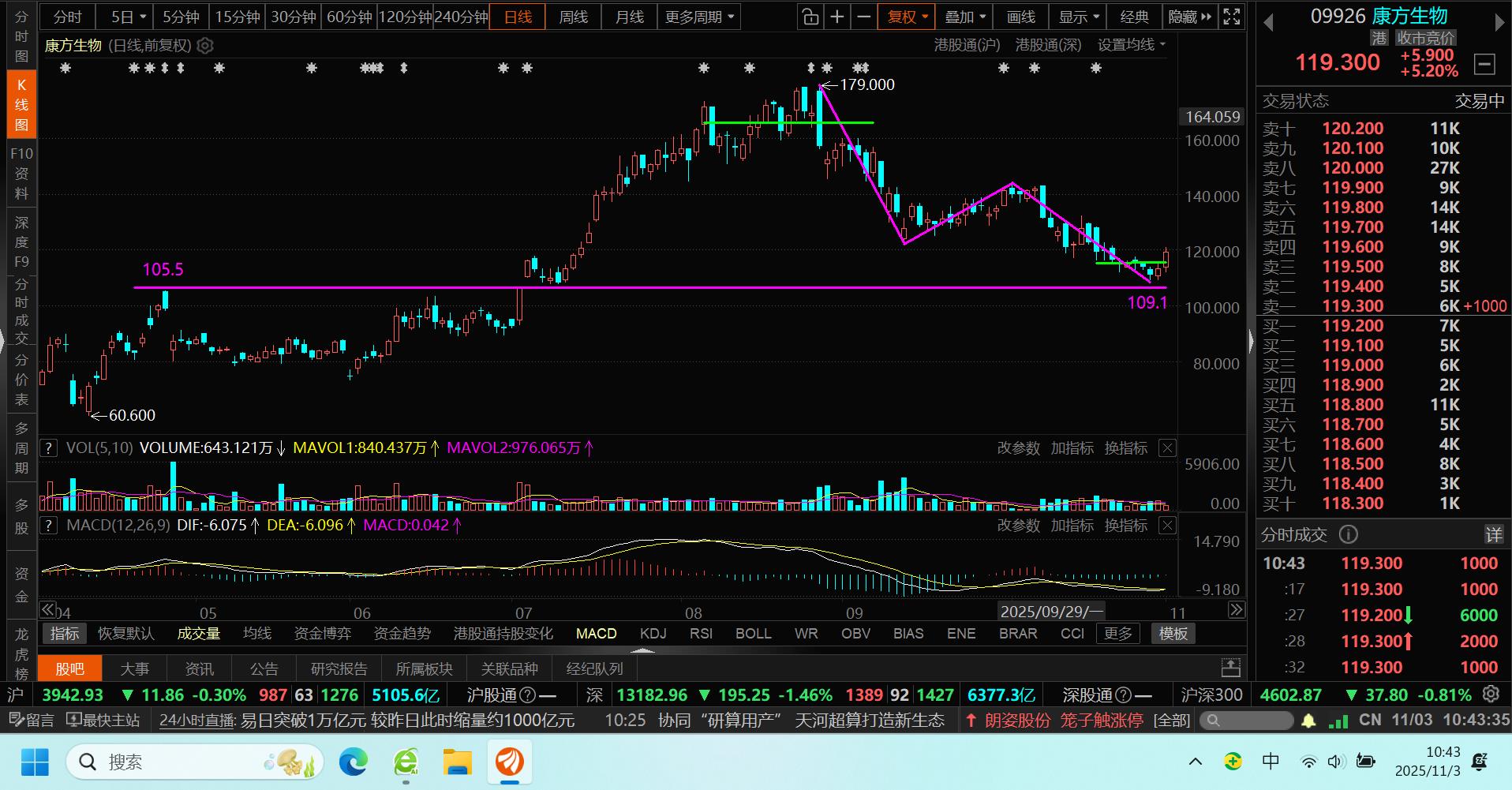Toggle the chart lock icon
Image resolution: width=1512 pixels, height=790 pixels.
(x=810, y=17)
